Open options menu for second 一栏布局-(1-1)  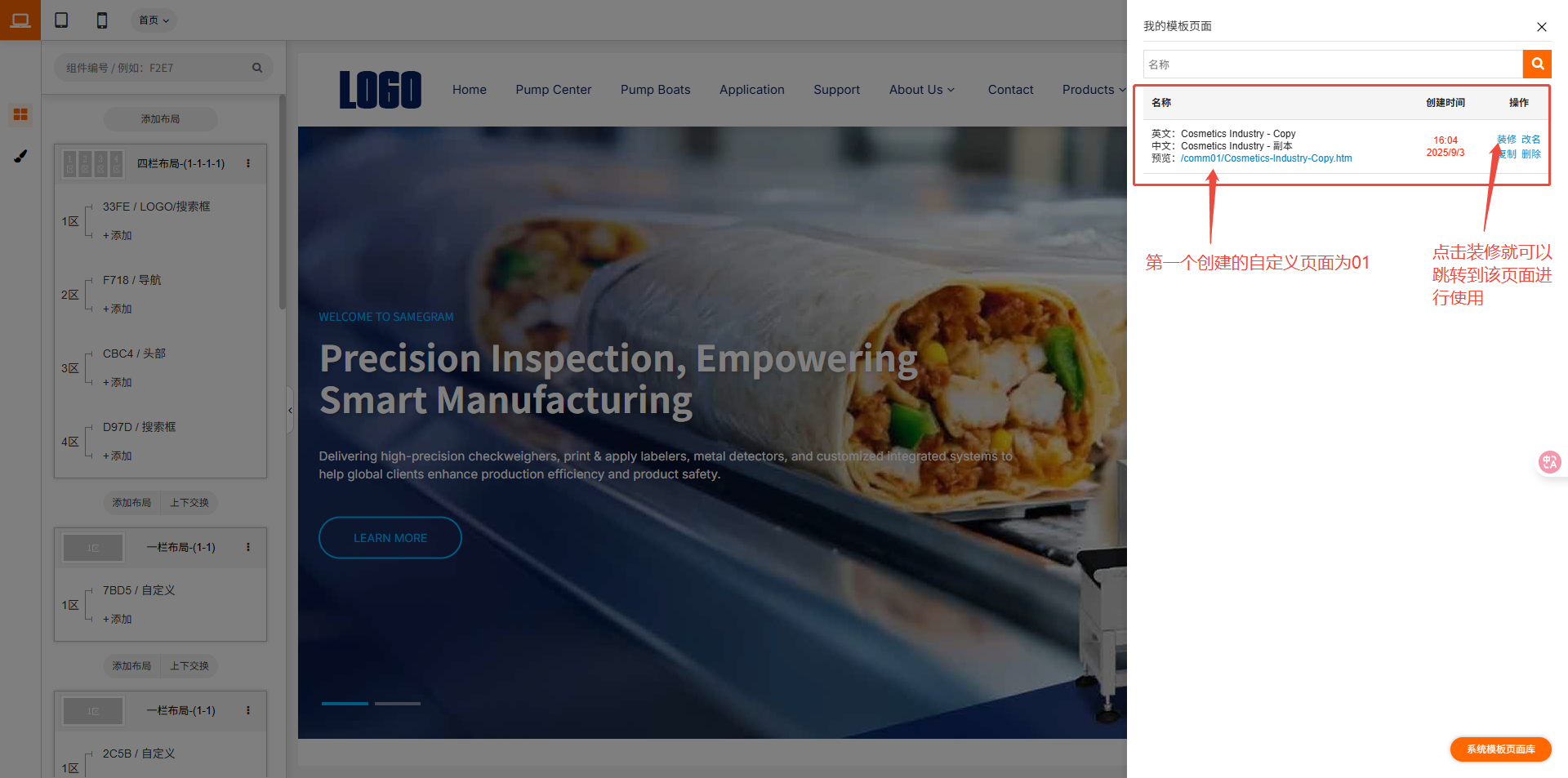(x=248, y=710)
